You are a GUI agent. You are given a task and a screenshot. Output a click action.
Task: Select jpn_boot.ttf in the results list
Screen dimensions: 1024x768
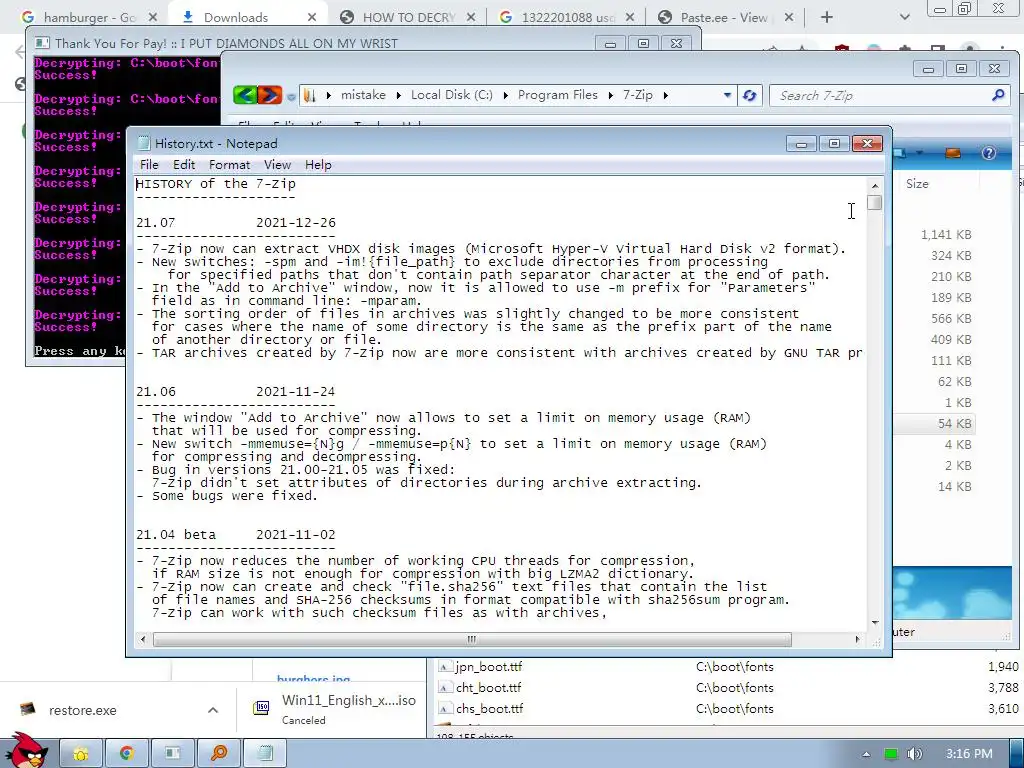coord(489,667)
